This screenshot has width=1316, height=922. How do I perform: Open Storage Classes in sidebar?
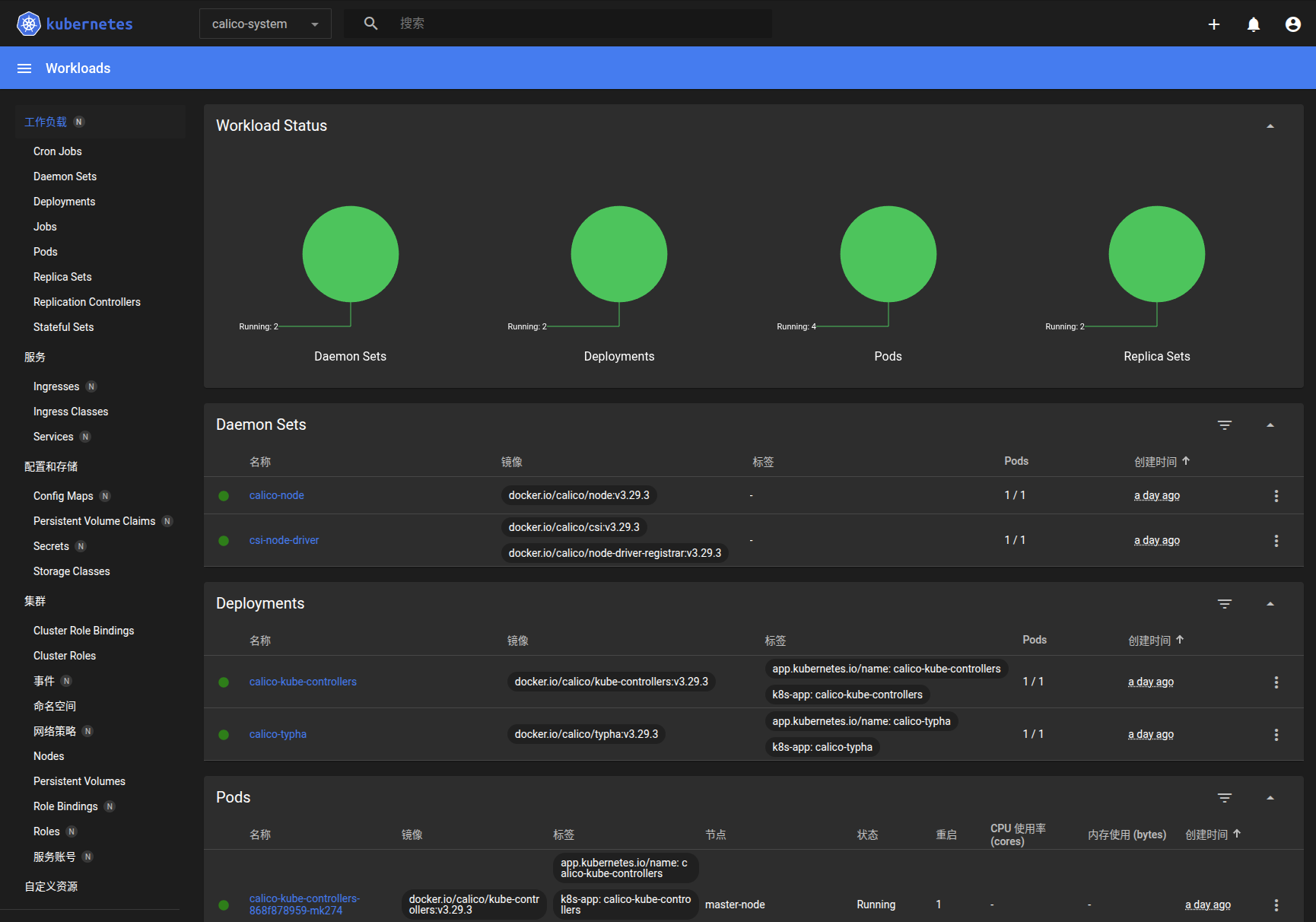pyautogui.click(x=72, y=571)
